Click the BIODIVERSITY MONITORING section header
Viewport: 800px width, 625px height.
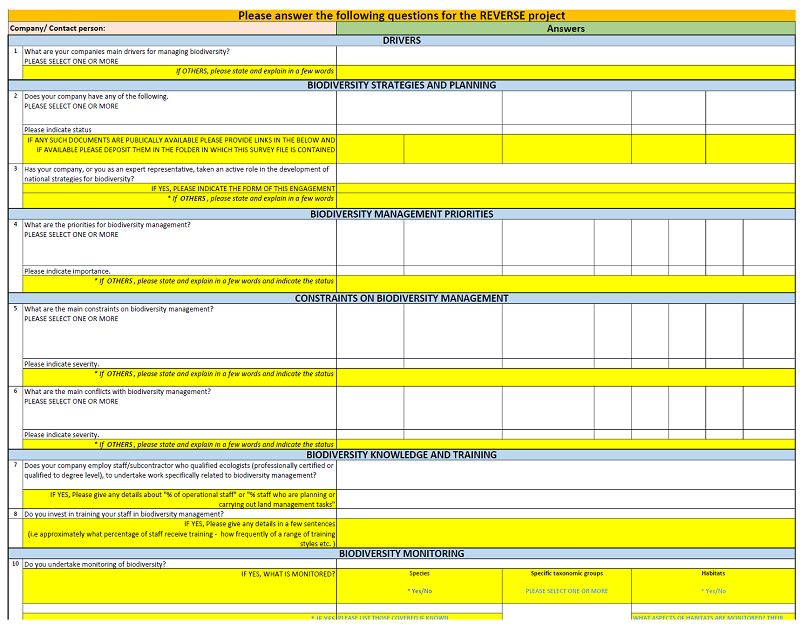tap(401, 553)
